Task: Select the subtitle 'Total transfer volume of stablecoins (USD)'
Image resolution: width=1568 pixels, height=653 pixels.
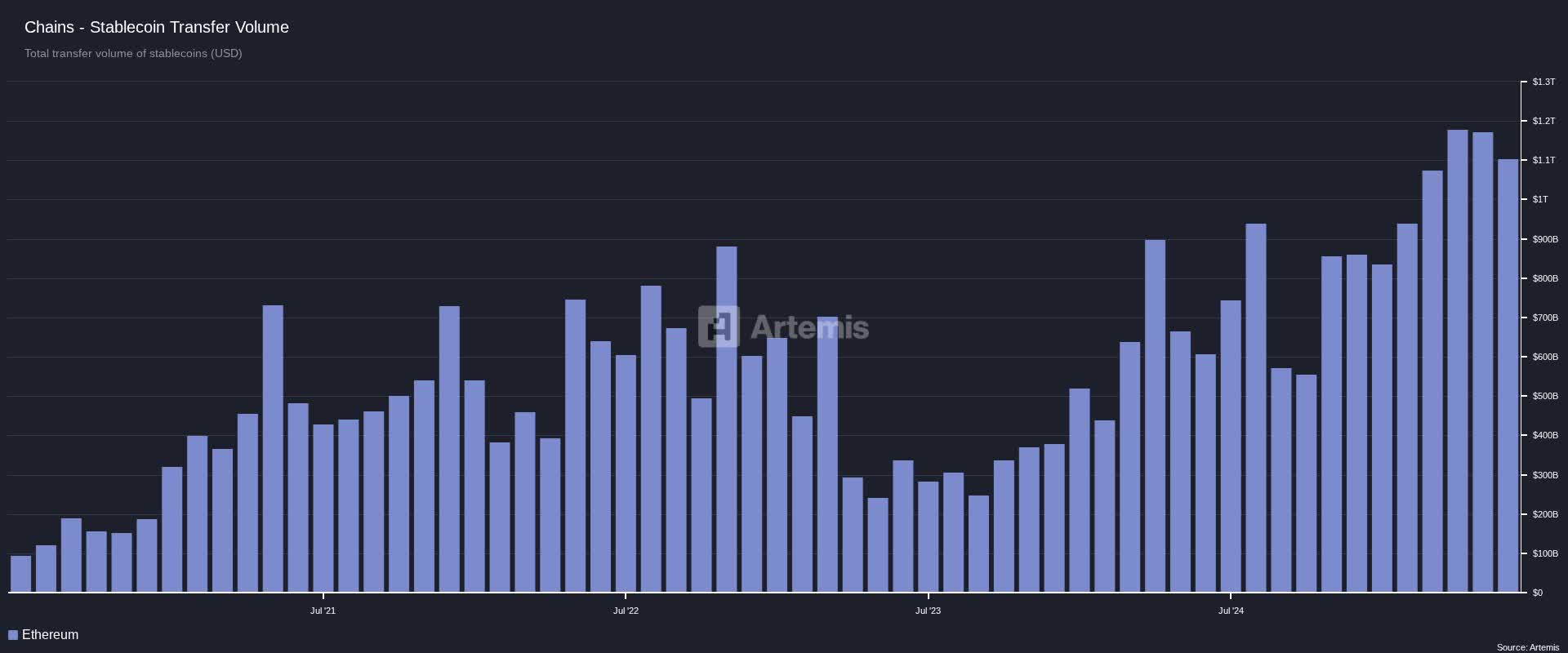Action: pyautogui.click(x=133, y=53)
